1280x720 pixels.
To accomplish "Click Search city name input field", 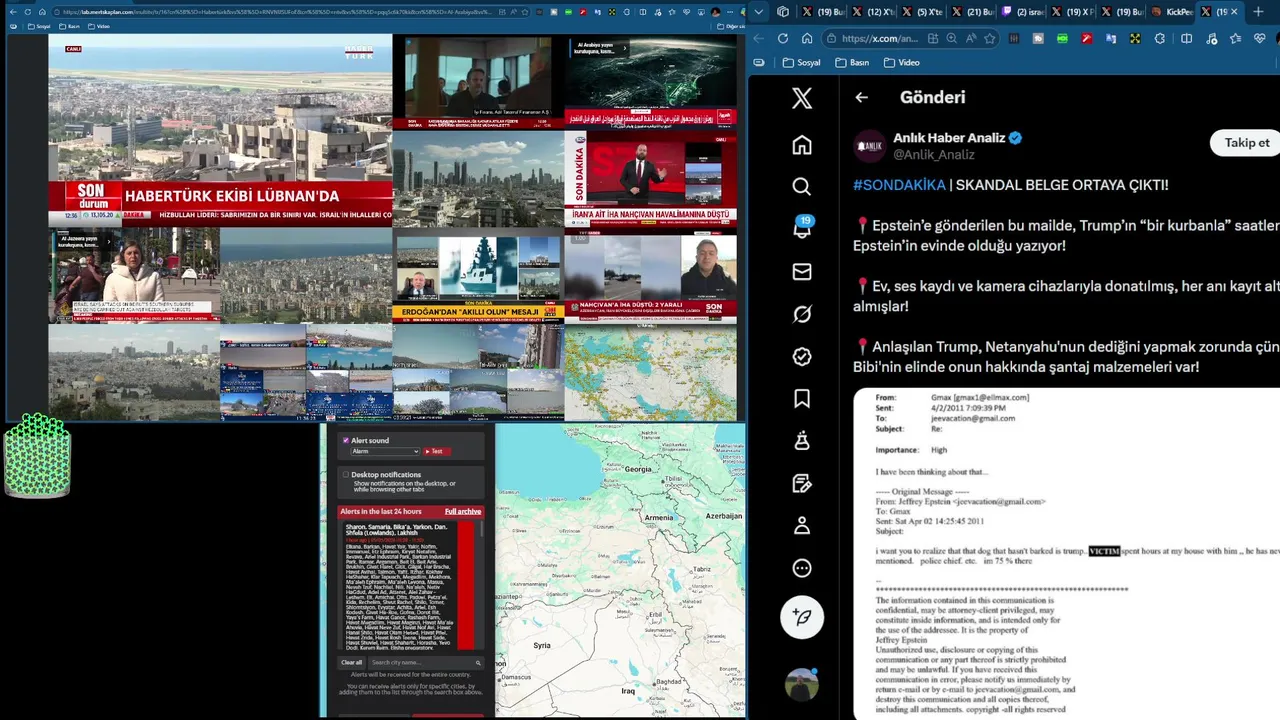I will pyautogui.click(x=425, y=662).
